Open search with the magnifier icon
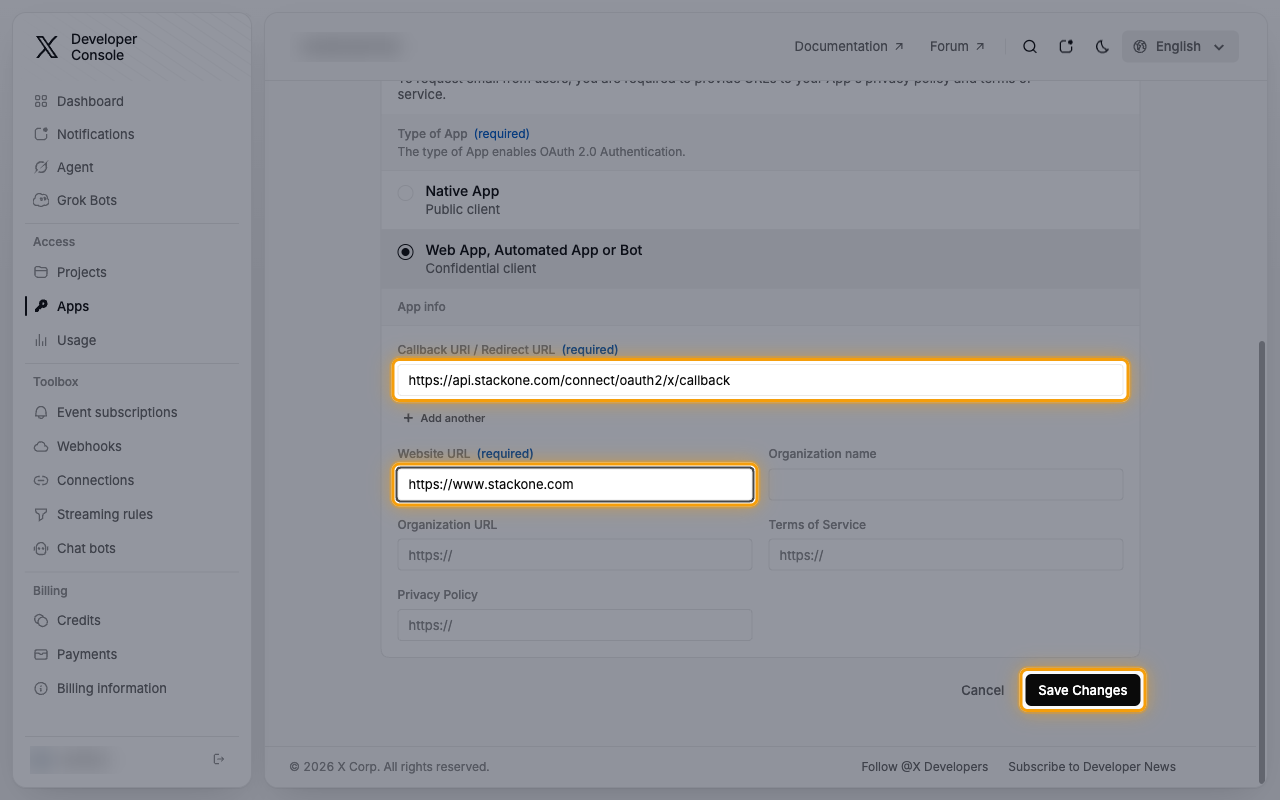Image resolution: width=1280 pixels, height=800 pixels. (1030, 46)
